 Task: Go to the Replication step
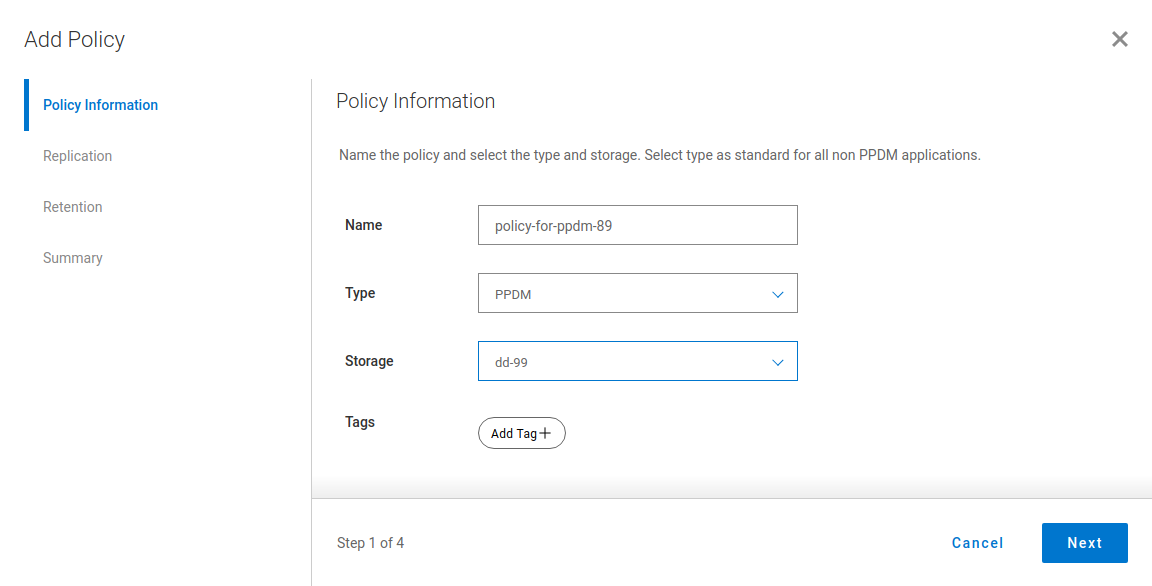(x=77, y=156)
